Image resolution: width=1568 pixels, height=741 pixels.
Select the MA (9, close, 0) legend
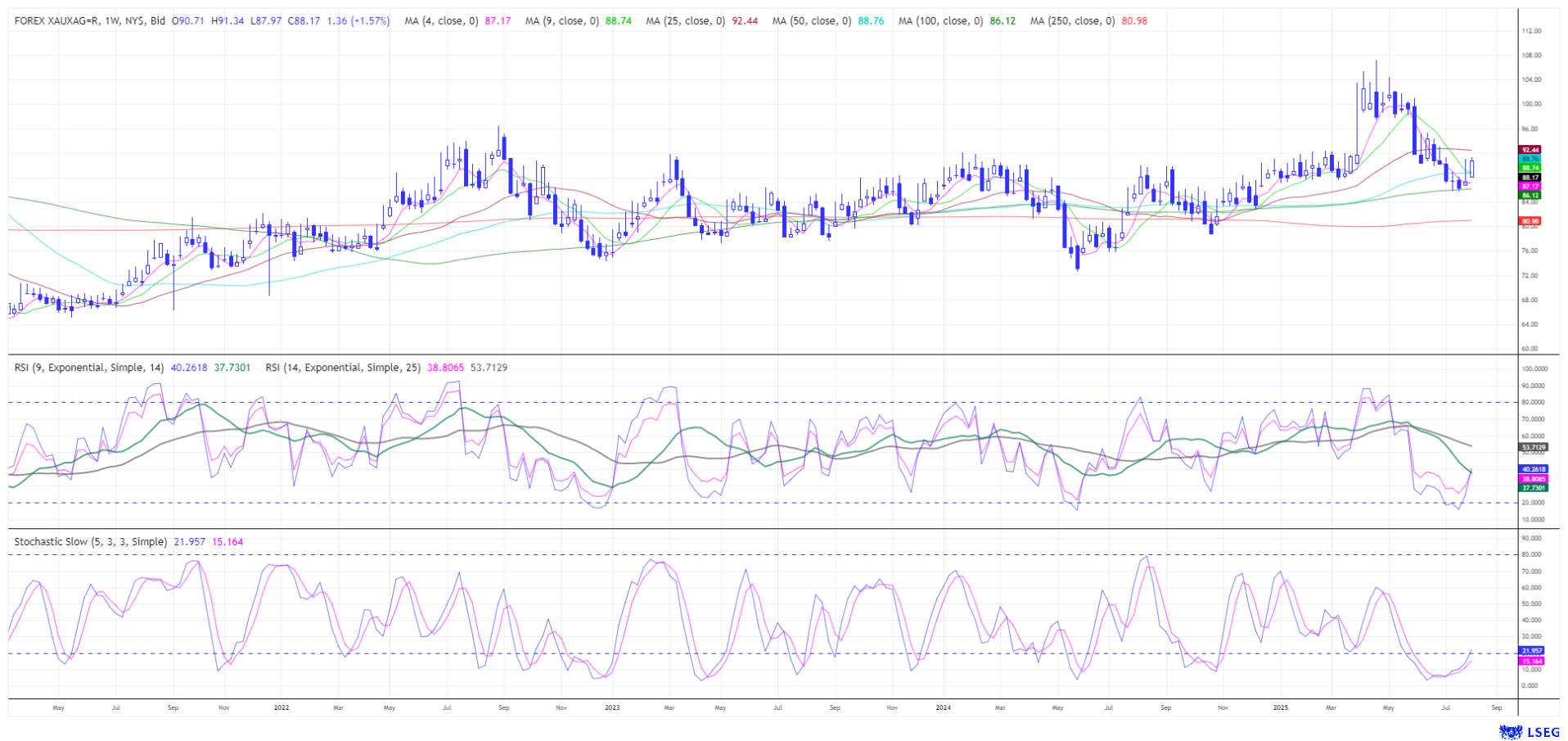coord(561,20)
